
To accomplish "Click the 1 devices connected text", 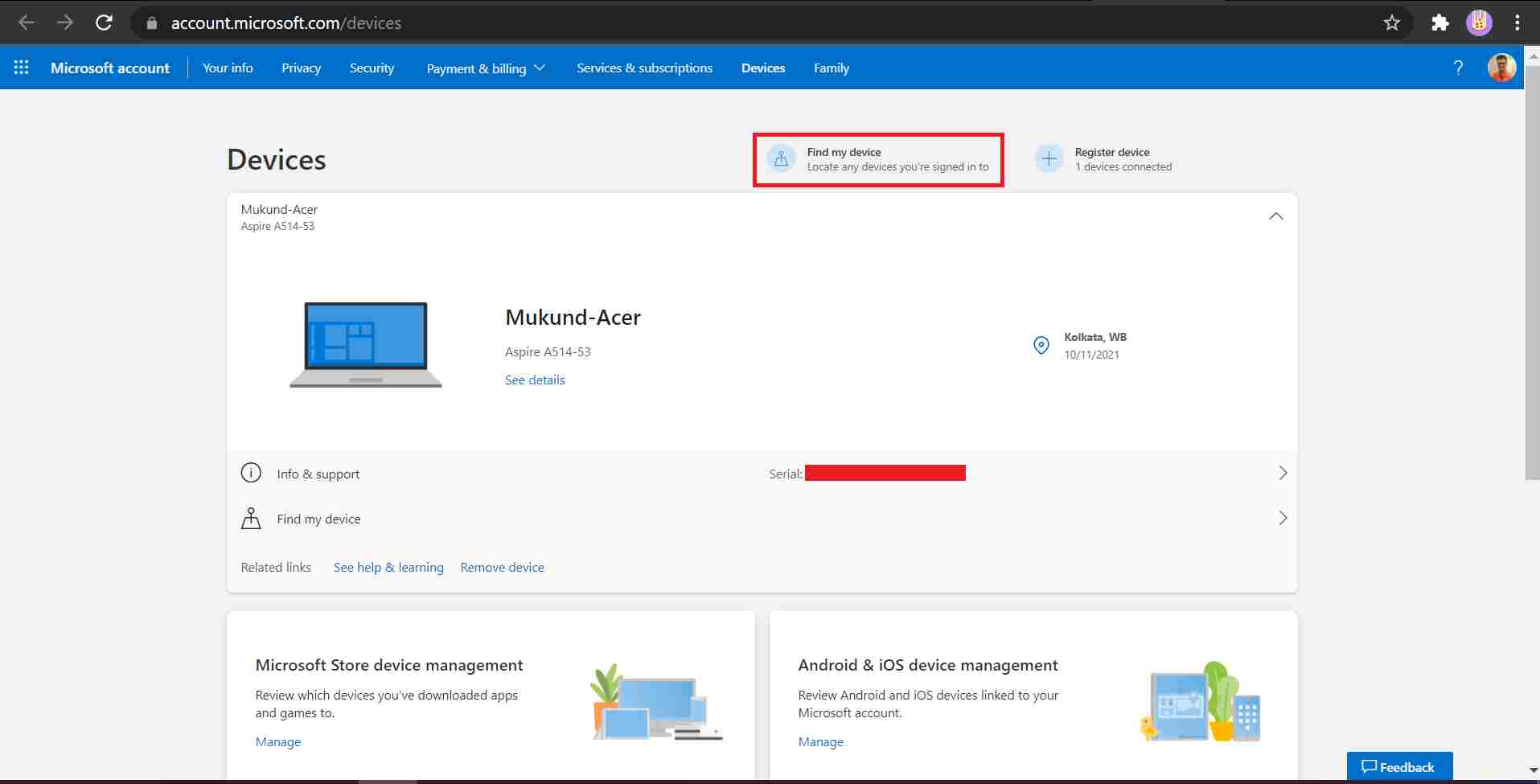I will [x=1123, y=166].
